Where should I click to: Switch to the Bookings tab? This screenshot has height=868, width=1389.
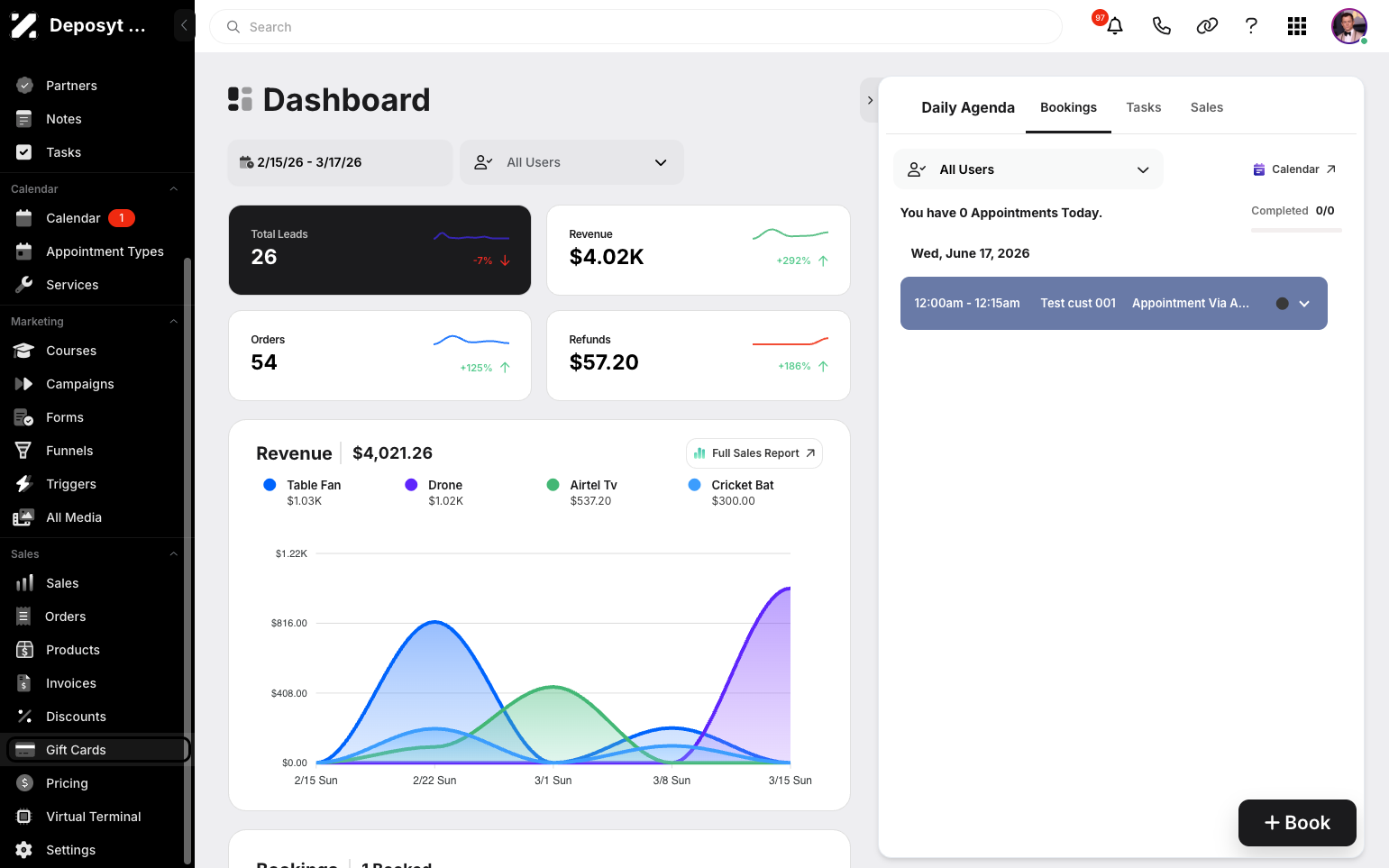click(1068, 107)
